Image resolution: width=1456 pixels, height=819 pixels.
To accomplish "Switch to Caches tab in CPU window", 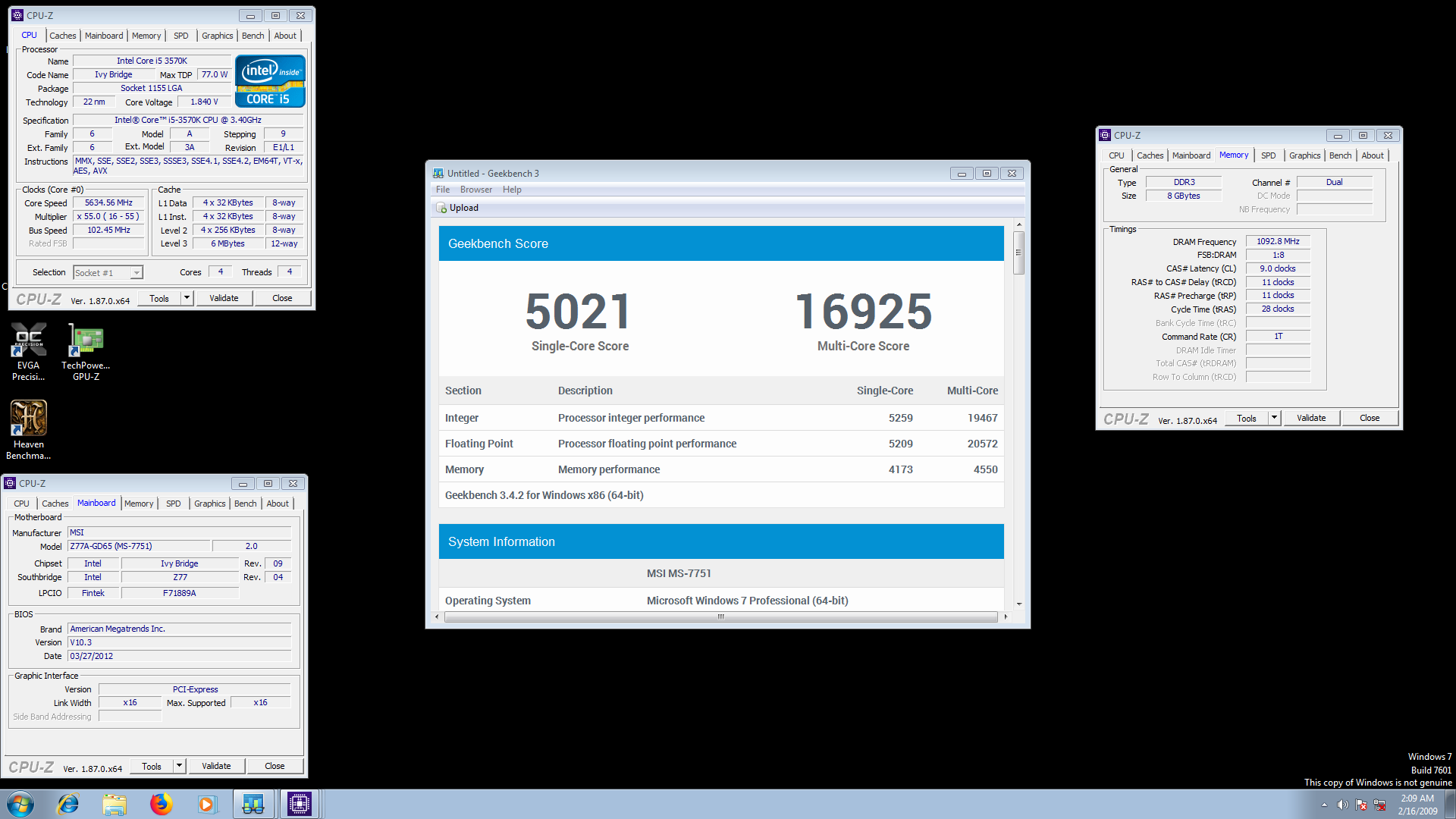I will pos(63,36).
